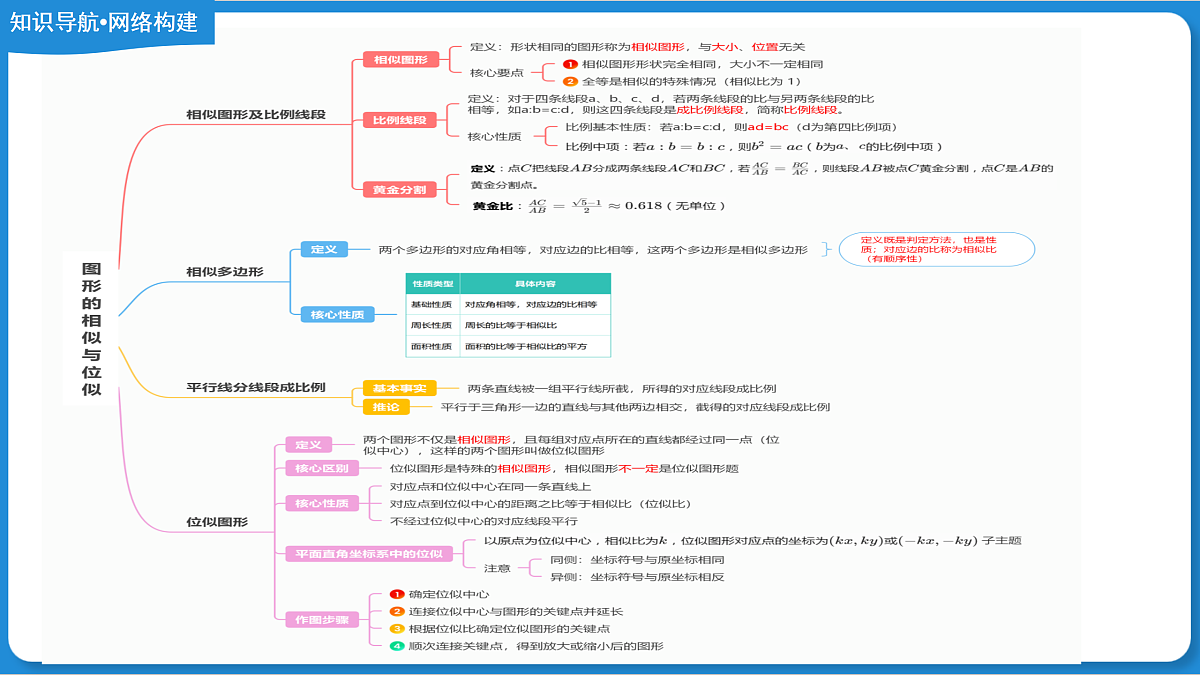
Task: Click the 核心性质 label under 比例线段
Action: point(494,136)
